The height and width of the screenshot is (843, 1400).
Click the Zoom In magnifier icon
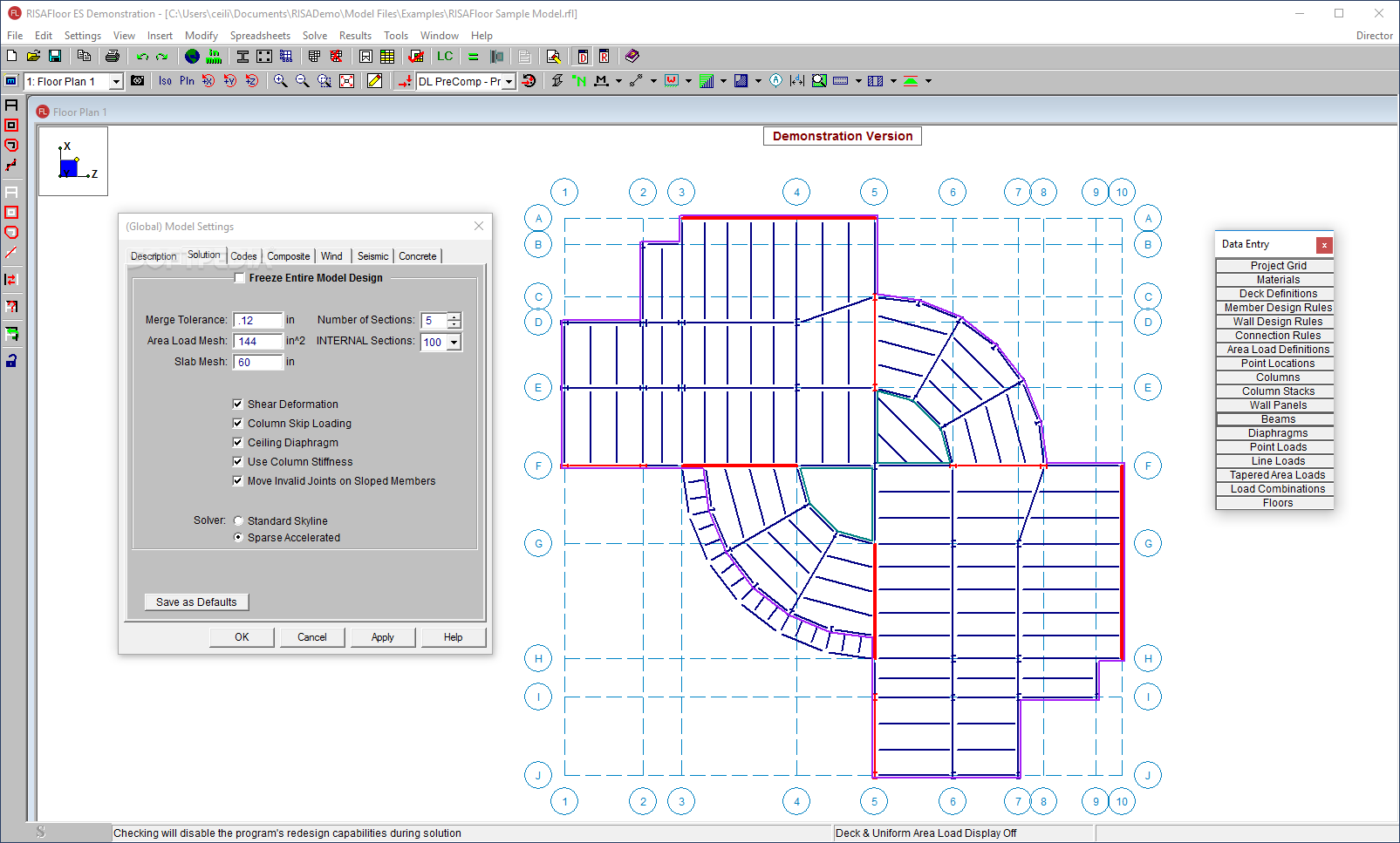tap(281, 80)
